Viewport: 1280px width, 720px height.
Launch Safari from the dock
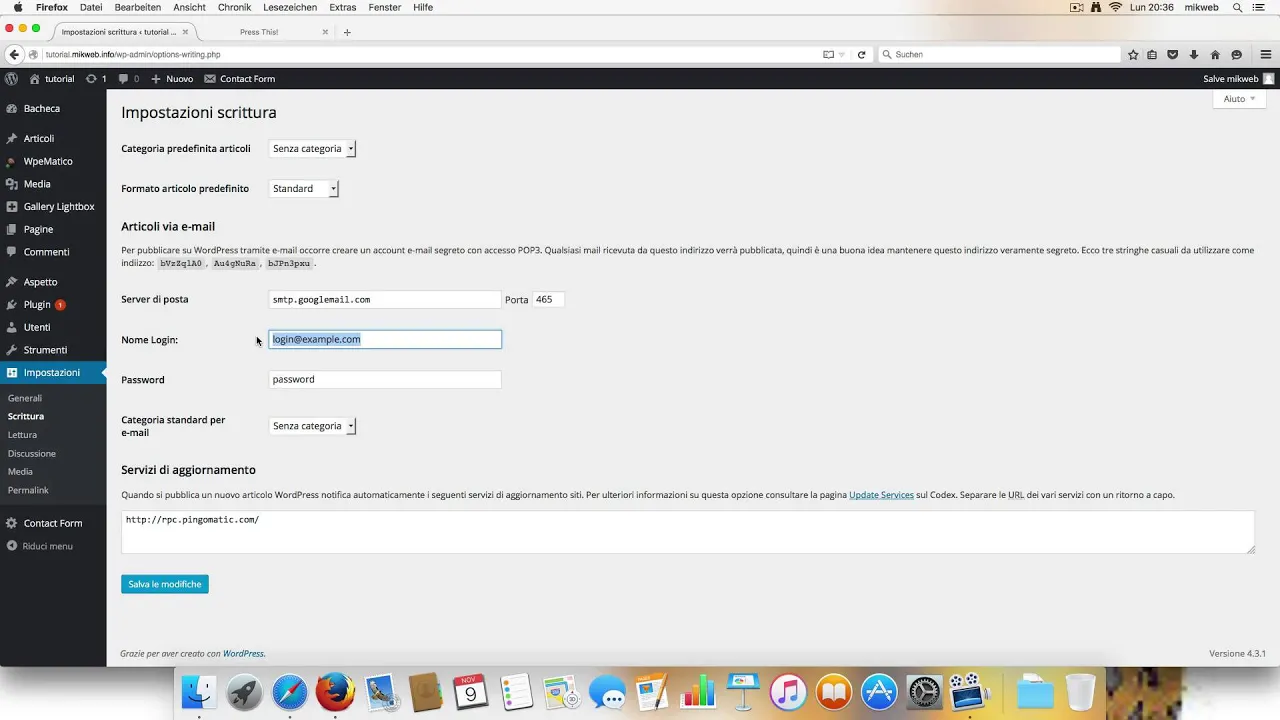290,692
